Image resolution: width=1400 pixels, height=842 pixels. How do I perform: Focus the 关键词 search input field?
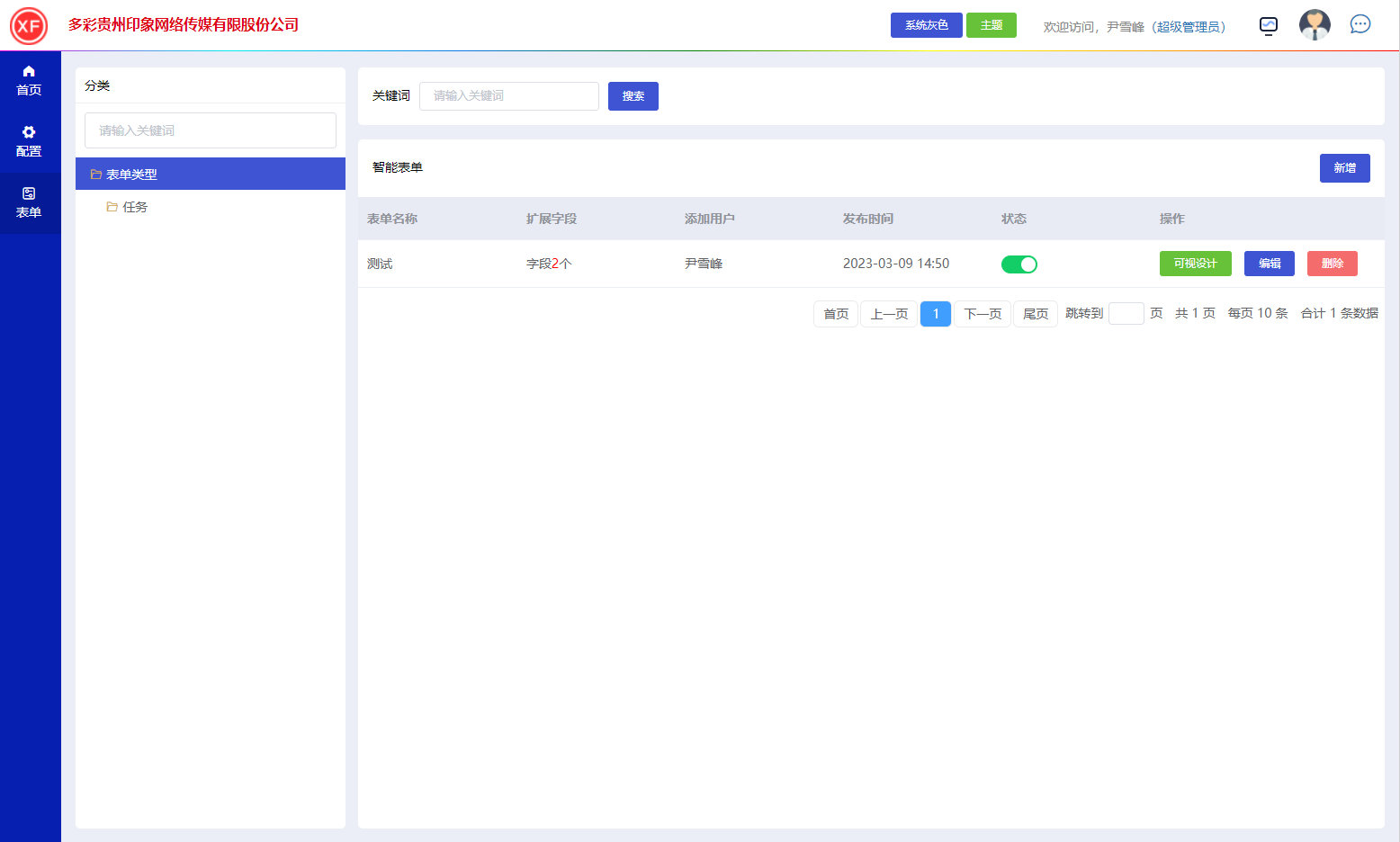click(508, 96)
